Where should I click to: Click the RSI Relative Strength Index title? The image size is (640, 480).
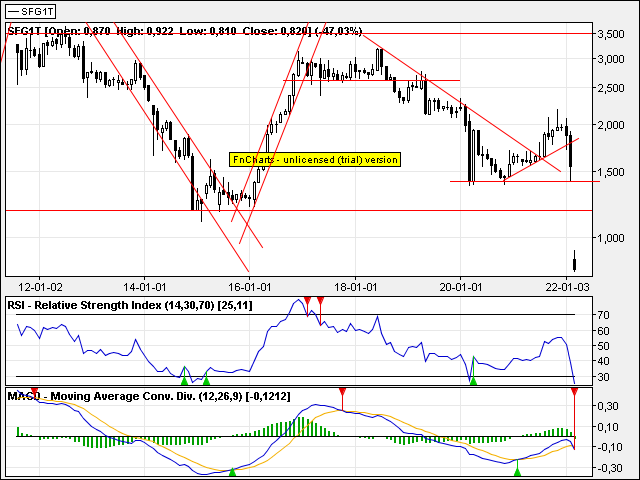point(130,305)
